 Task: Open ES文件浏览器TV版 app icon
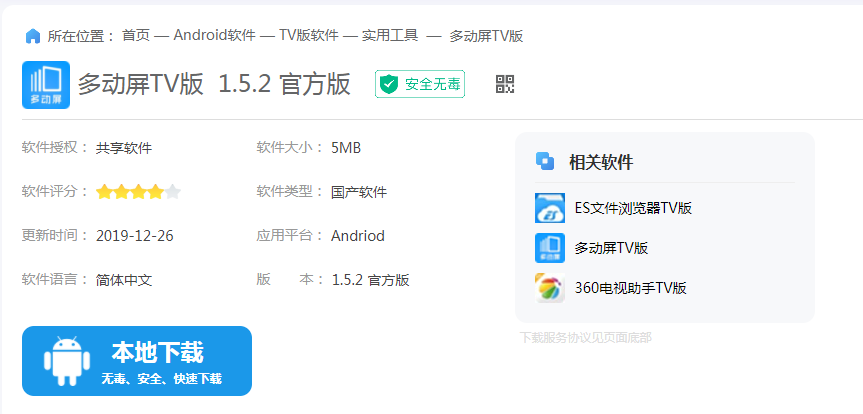[x=550, y=208]
